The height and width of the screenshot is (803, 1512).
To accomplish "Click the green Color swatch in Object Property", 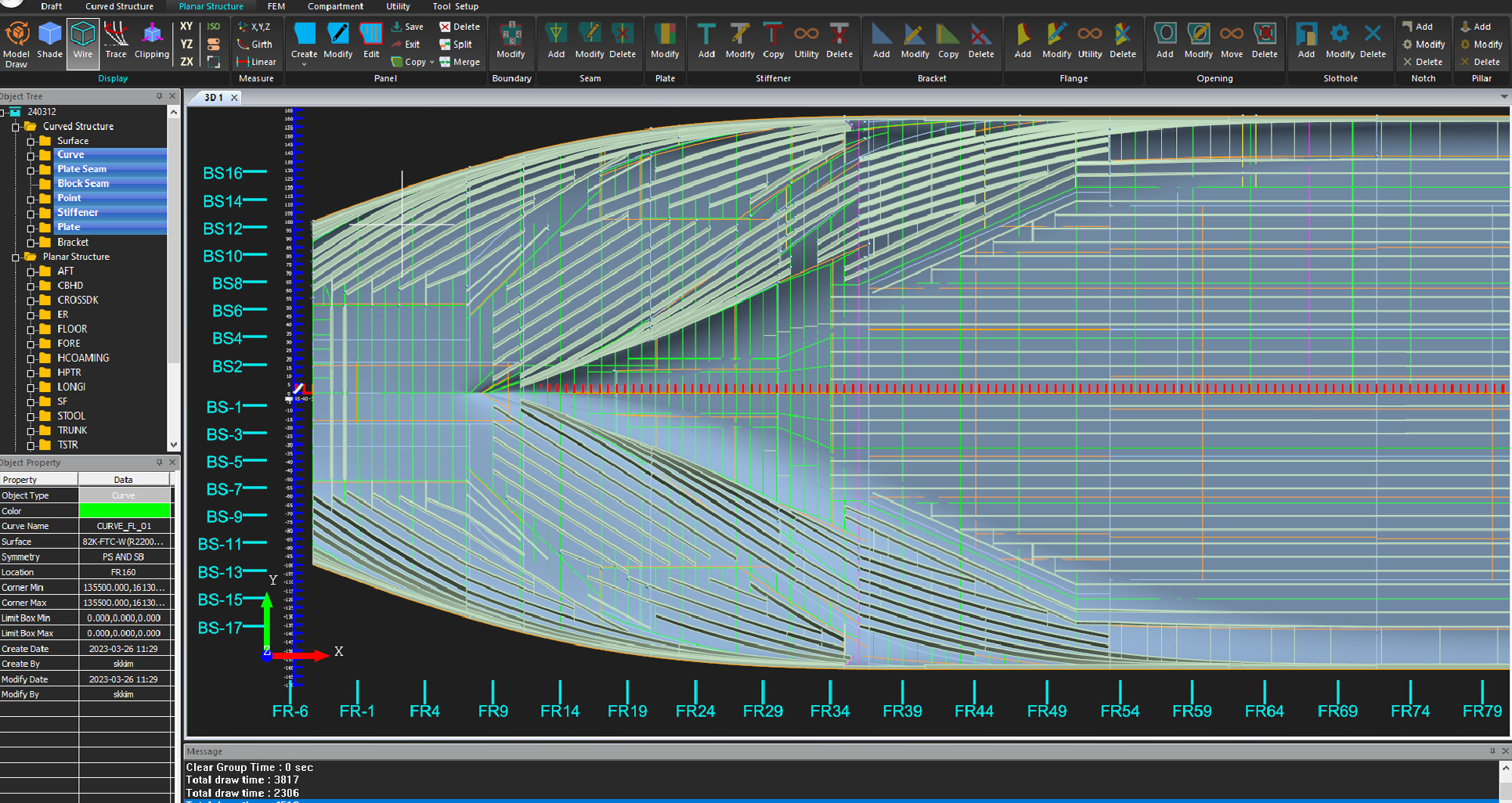I will 124,511.
